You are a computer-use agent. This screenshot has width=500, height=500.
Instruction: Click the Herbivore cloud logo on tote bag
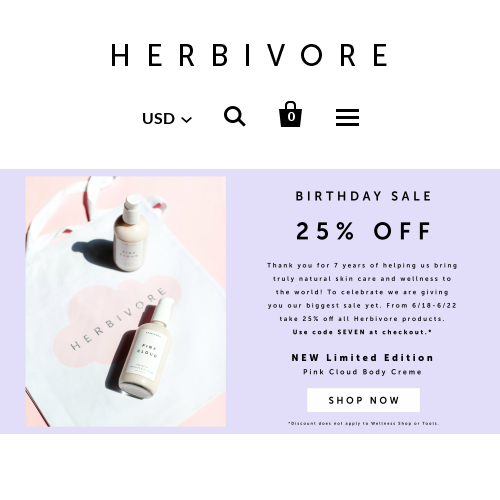(118, 319)
